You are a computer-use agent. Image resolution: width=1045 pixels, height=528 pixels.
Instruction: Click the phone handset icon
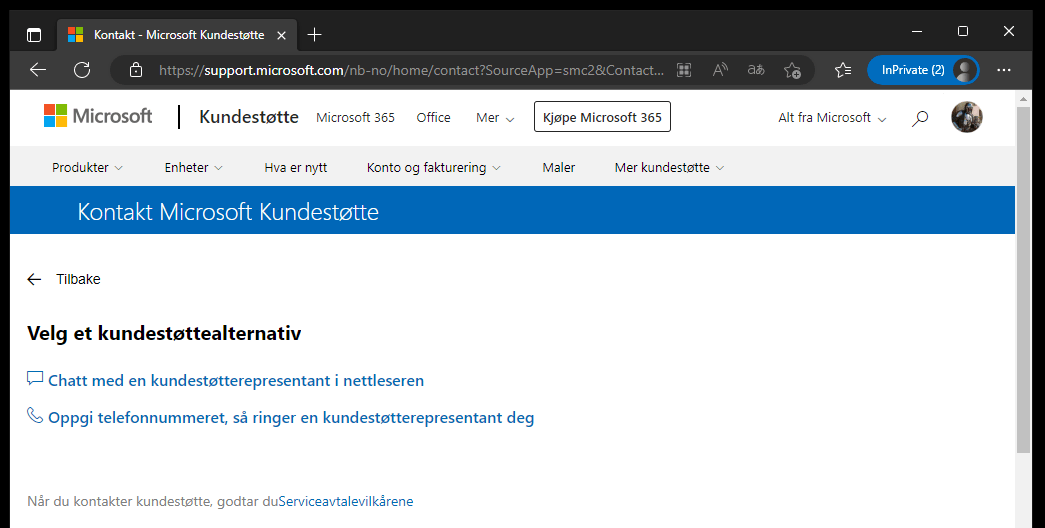click(35, 415)
